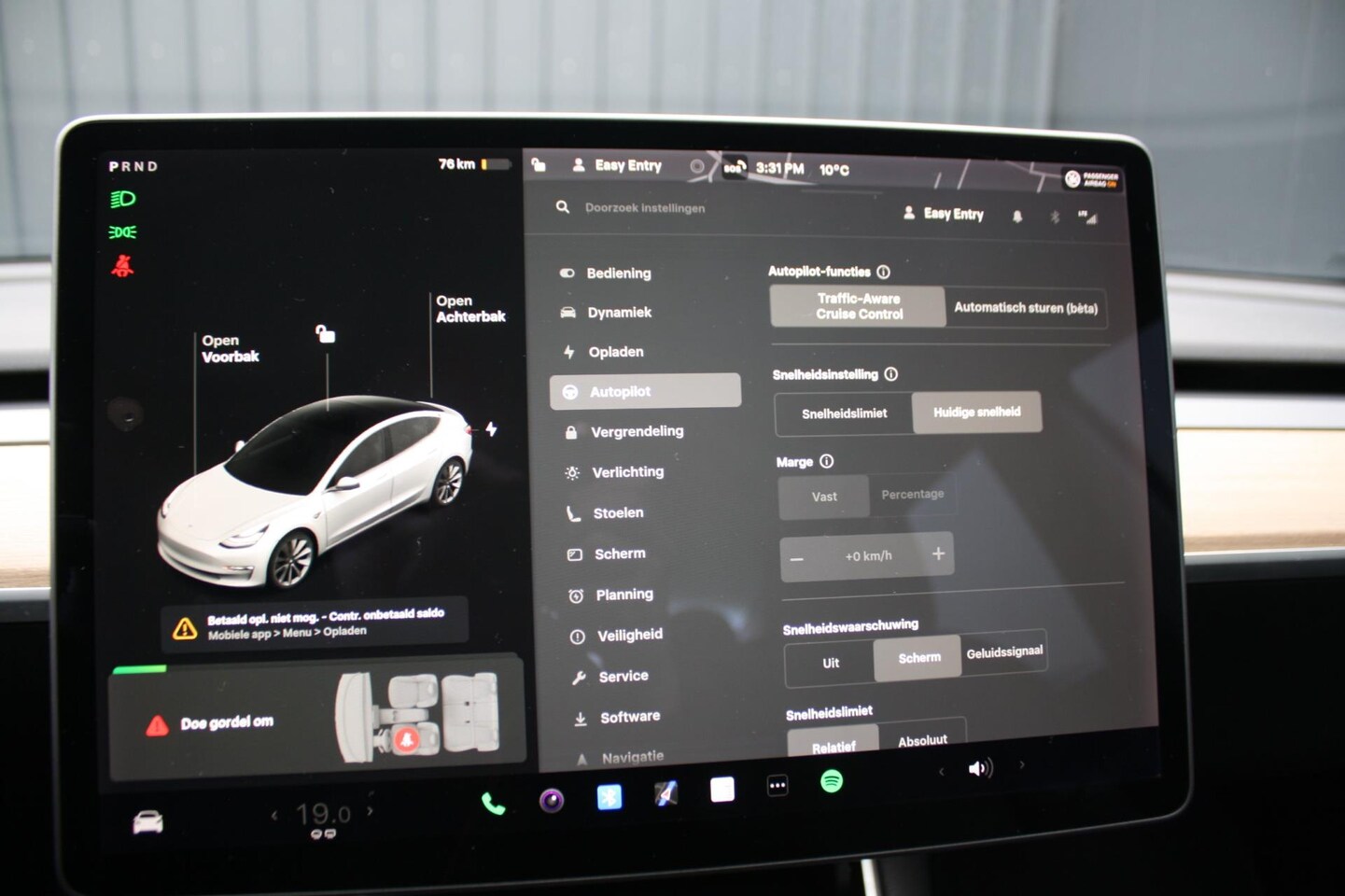Tap the Bluetooth app icon in bottom bar
Screen dimensions: 1345x896
609,798
